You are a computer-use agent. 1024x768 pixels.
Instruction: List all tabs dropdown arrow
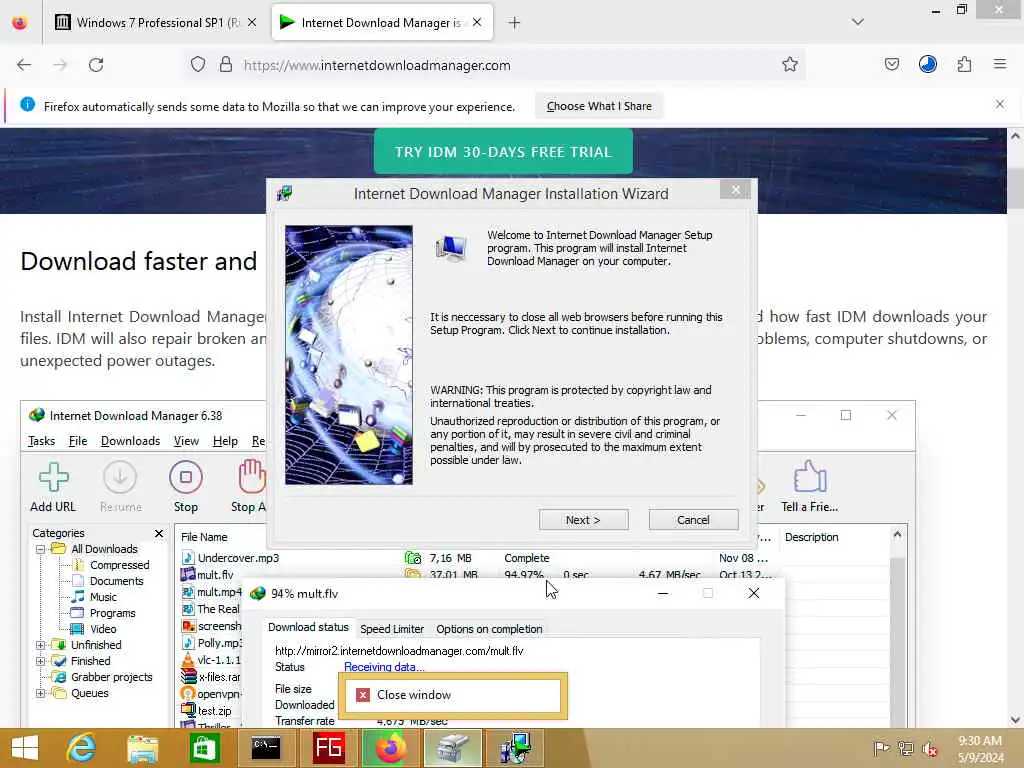coord(857,22)
